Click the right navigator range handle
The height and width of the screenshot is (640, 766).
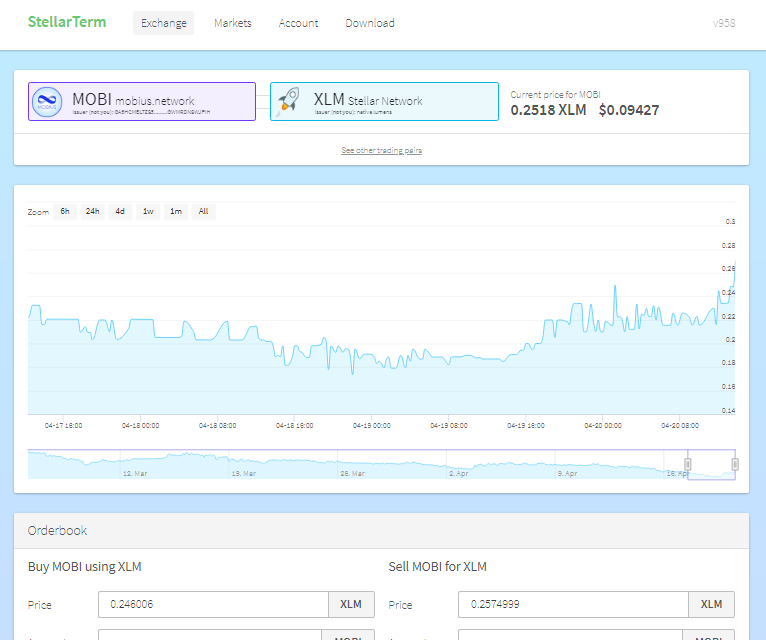[x=735, y=464]
